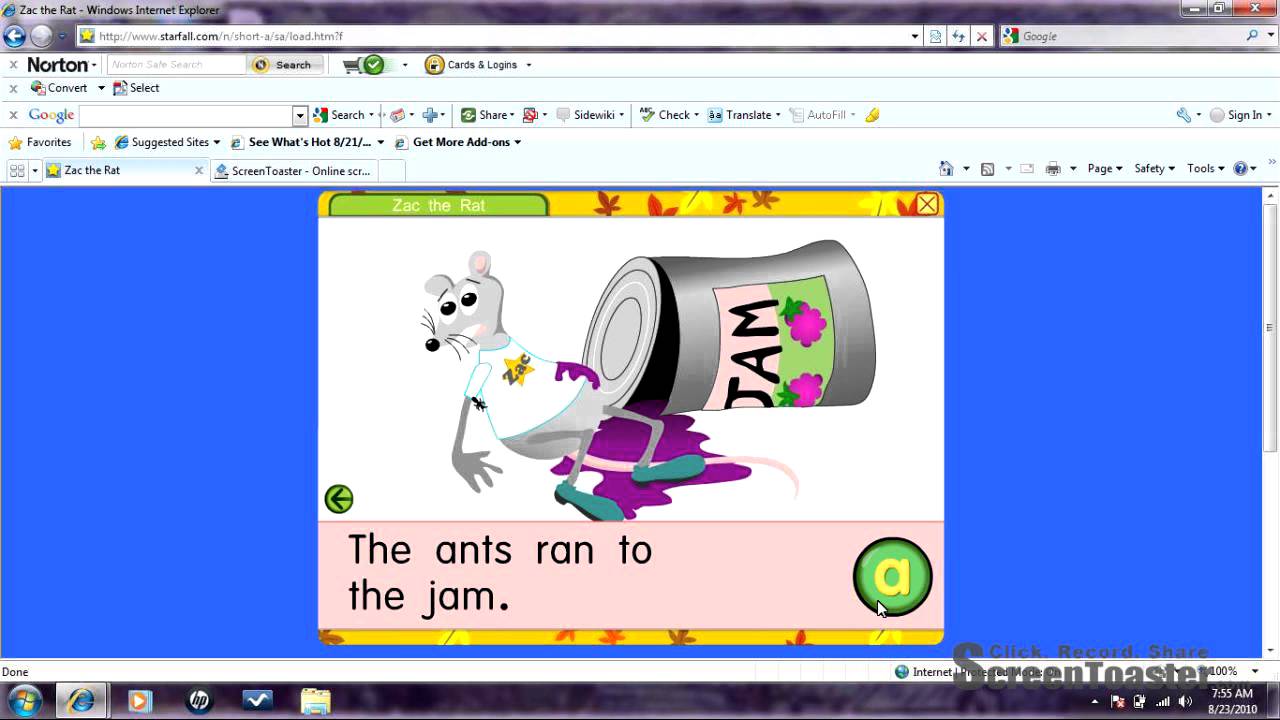Expand the Convert dropdown arrow
The image size is (1280, 720).
[x=101, y=88]
